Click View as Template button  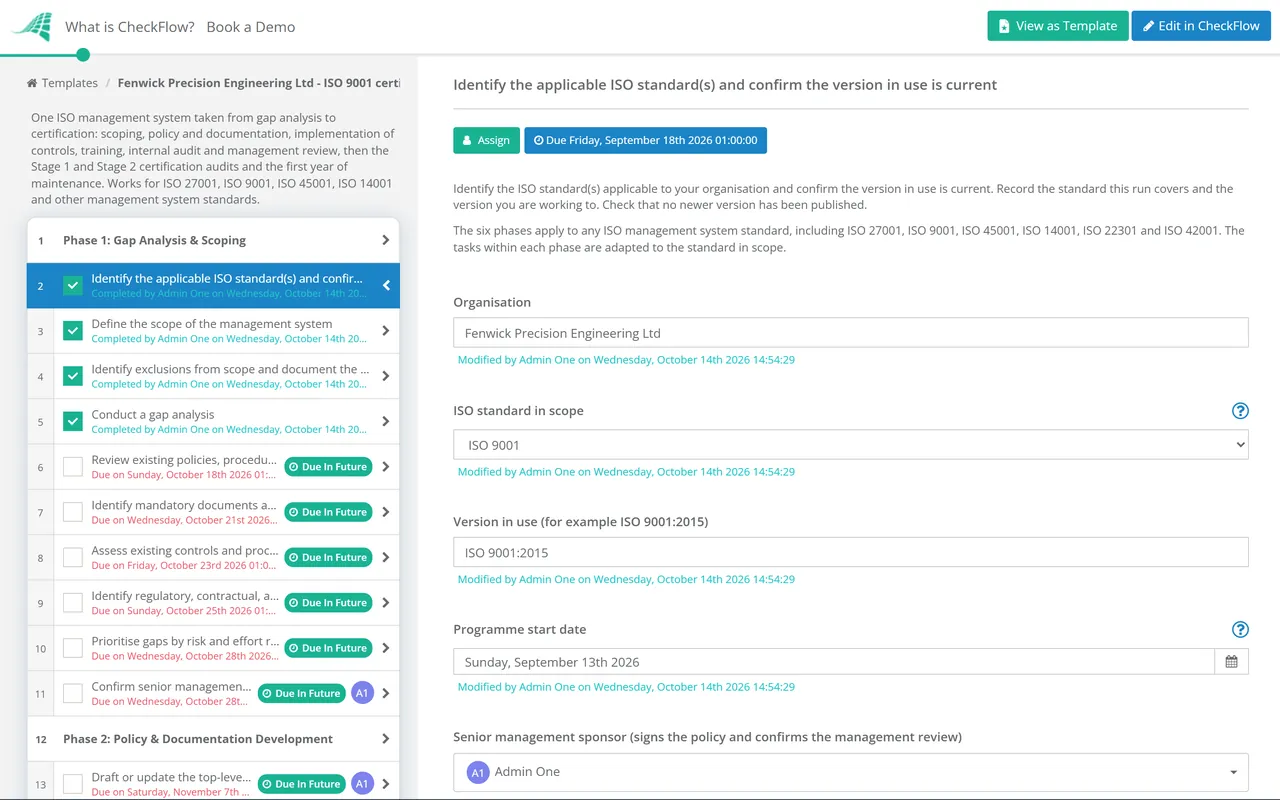coord(1058,26)
